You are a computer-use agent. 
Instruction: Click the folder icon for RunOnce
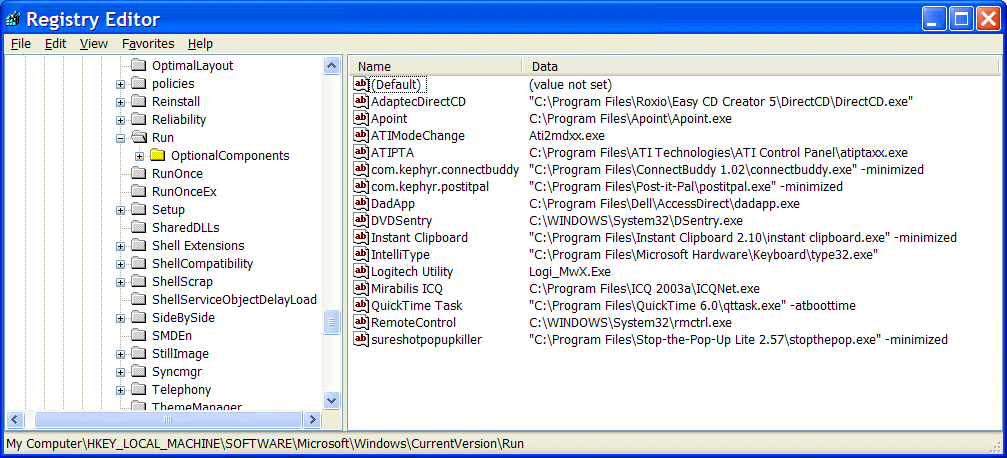tap(139, 173)
